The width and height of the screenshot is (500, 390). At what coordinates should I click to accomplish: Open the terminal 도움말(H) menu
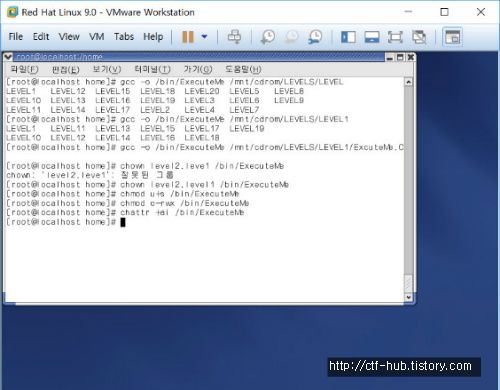pyautogui.click(x=243, y=69)
